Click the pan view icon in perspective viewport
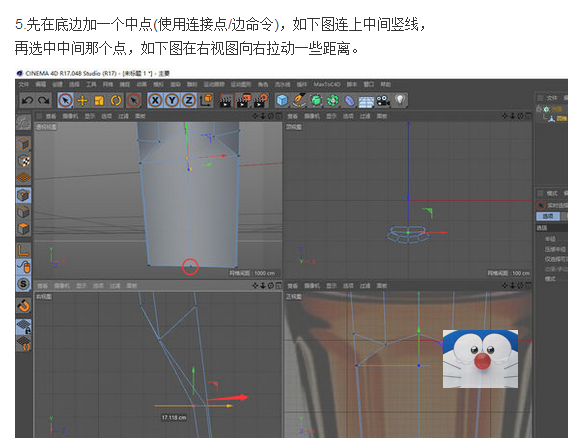The width and height of the screenshot is (568, 438). 255,116
